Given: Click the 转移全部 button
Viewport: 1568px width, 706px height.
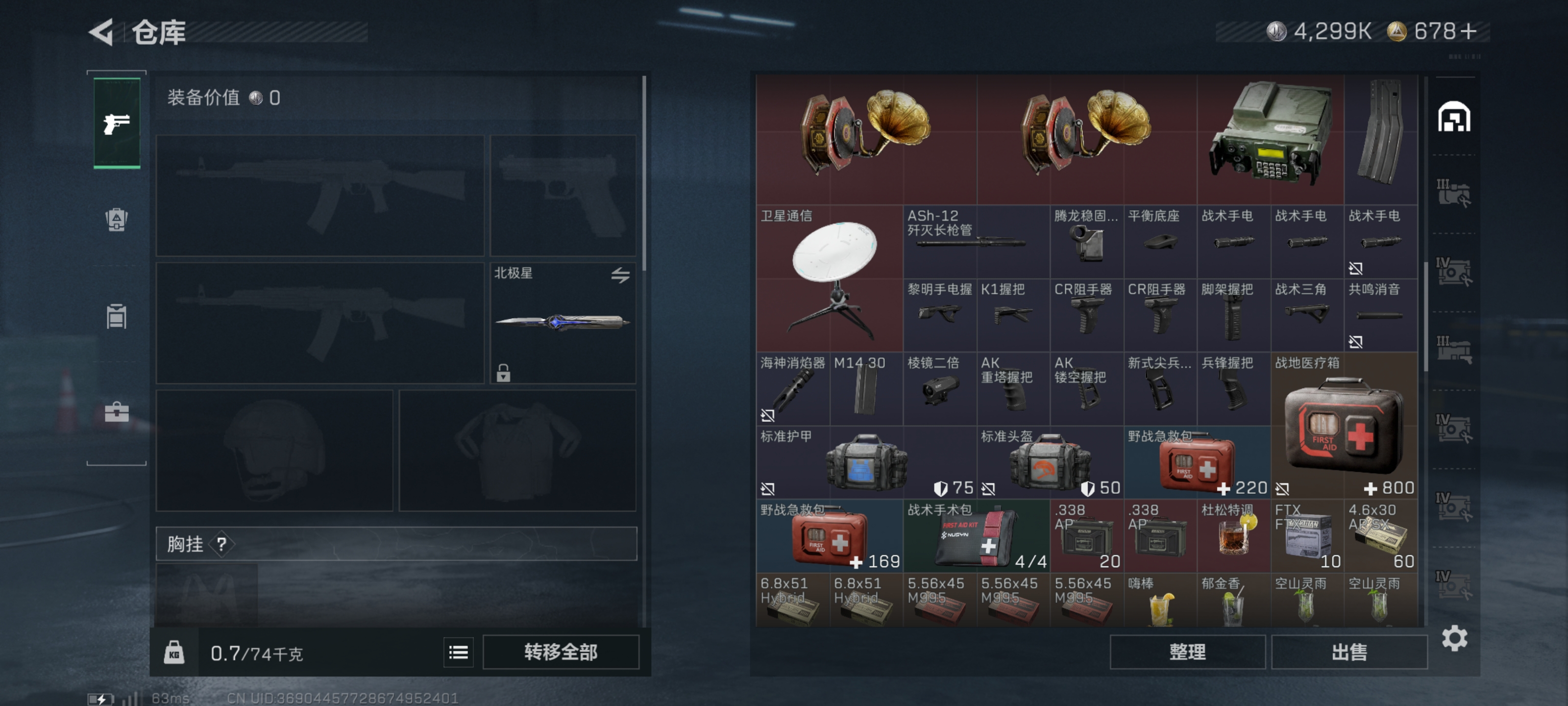Looking at the screenshot, I should point(561,653).
